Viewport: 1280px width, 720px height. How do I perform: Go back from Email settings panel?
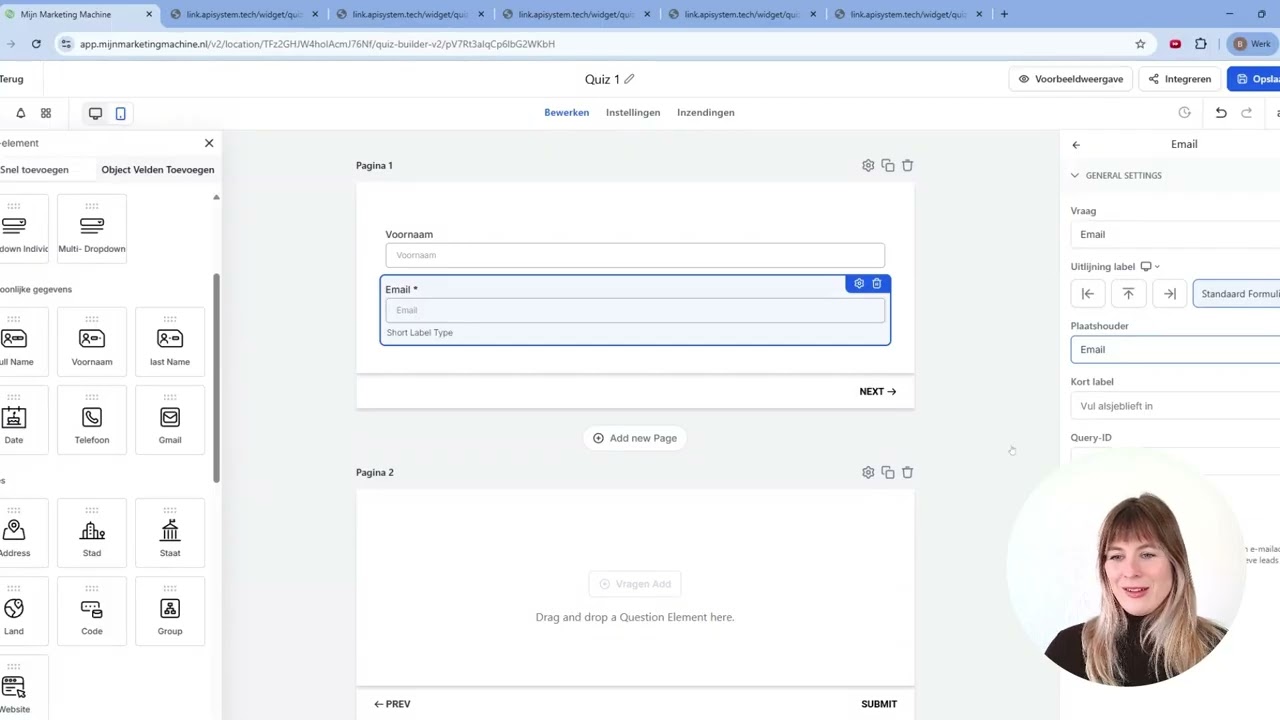[x=1076, y=145]
